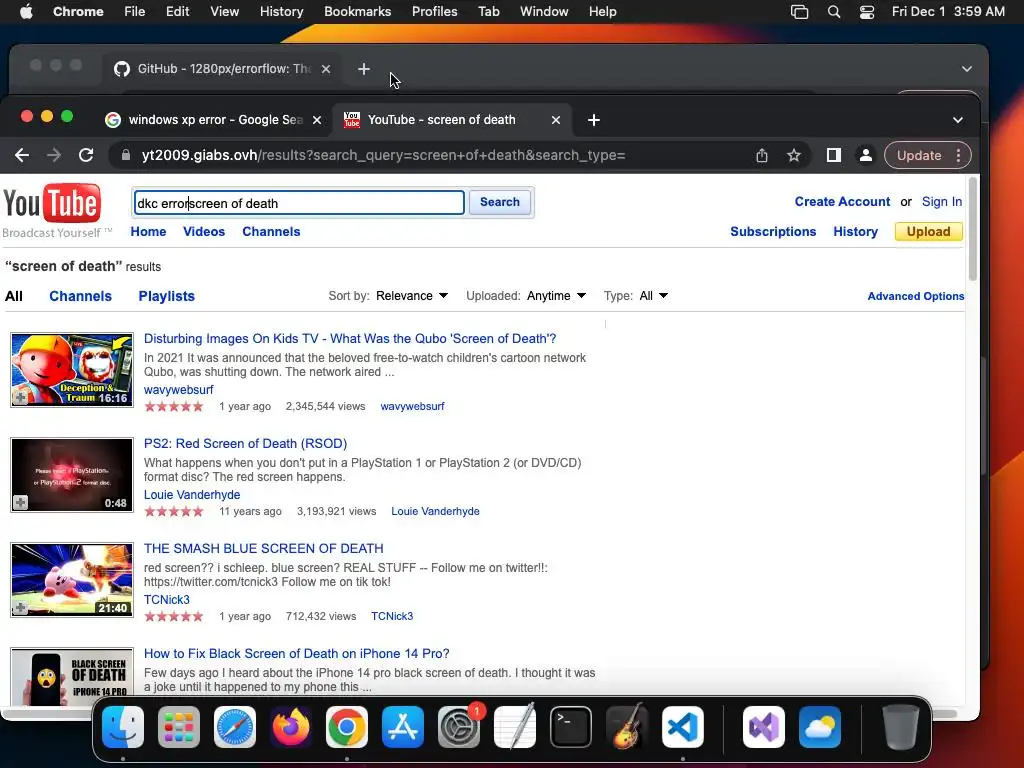Screen dimensions: 1024x768
Task: Open the PS2 Red Screen of Death thumbnail
Action: pos(72,475)
